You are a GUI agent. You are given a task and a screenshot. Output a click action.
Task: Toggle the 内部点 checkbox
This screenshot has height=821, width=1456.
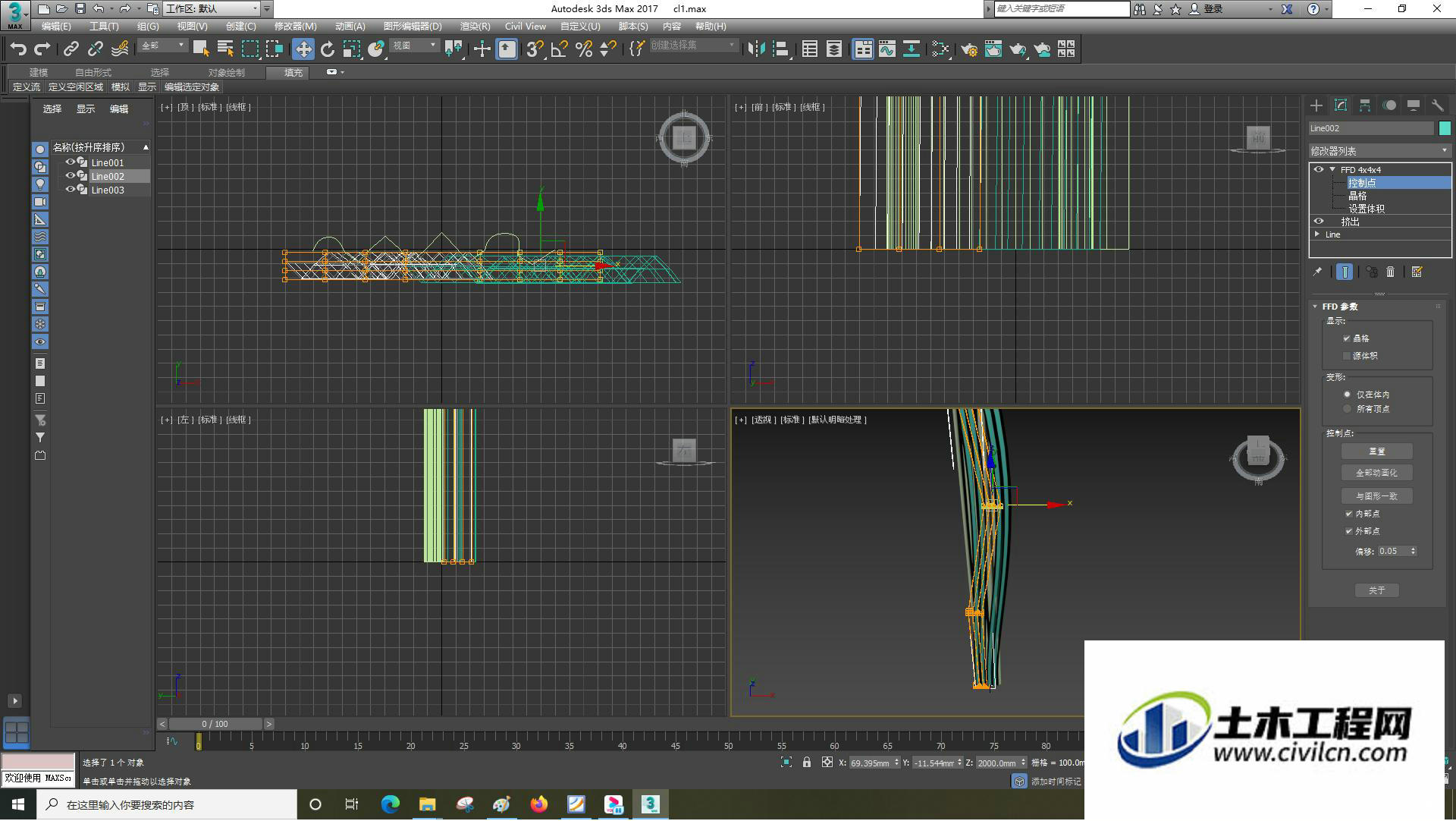[x=1349, y=514]
